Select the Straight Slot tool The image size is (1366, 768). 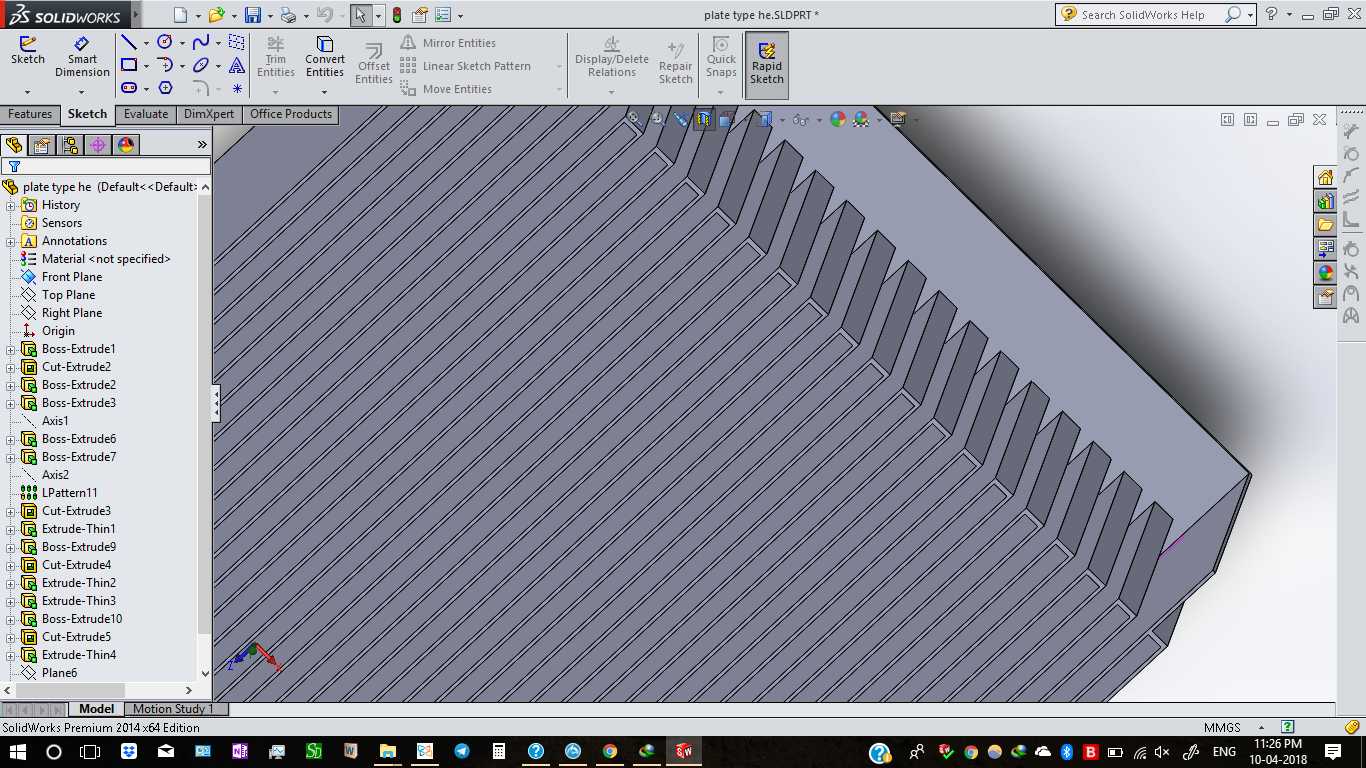coord(129,88)
